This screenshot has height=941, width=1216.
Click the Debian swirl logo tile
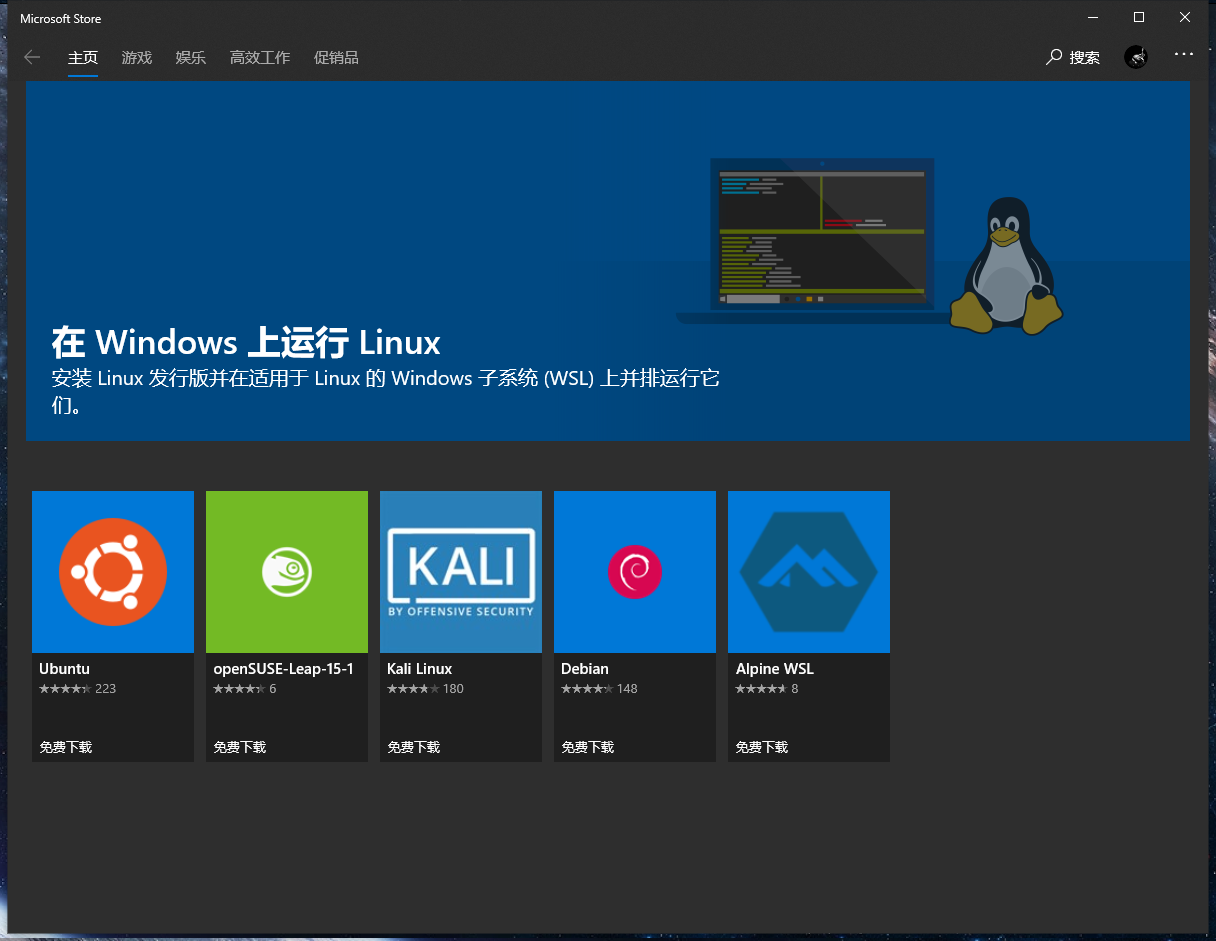635,572
